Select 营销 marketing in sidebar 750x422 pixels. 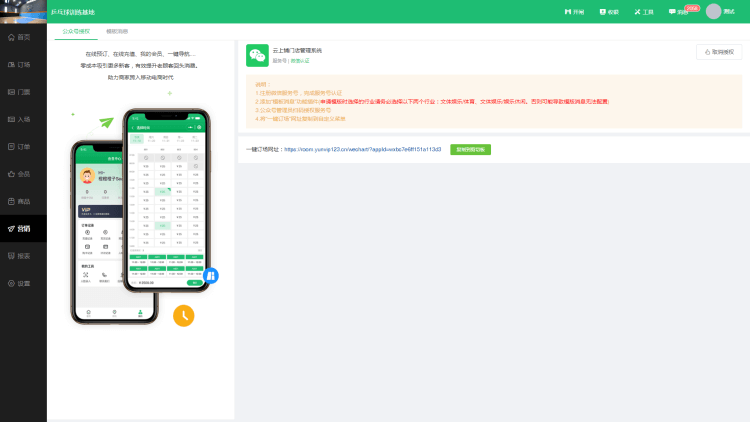(20, 229)
